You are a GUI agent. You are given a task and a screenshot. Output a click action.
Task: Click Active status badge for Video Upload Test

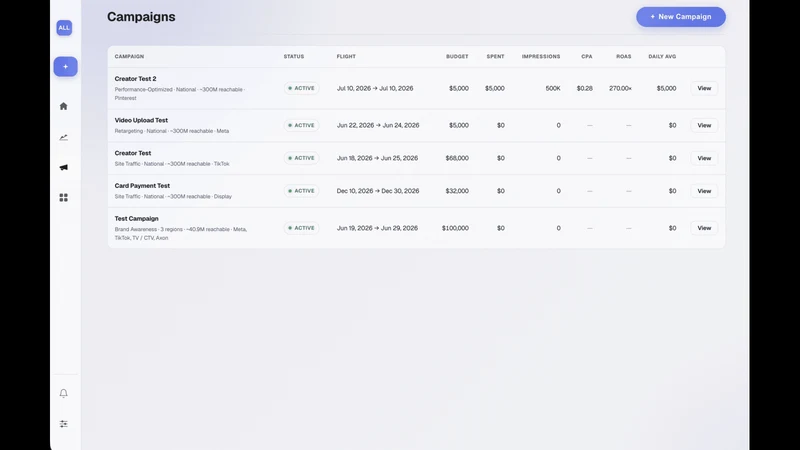pos(301,125)
